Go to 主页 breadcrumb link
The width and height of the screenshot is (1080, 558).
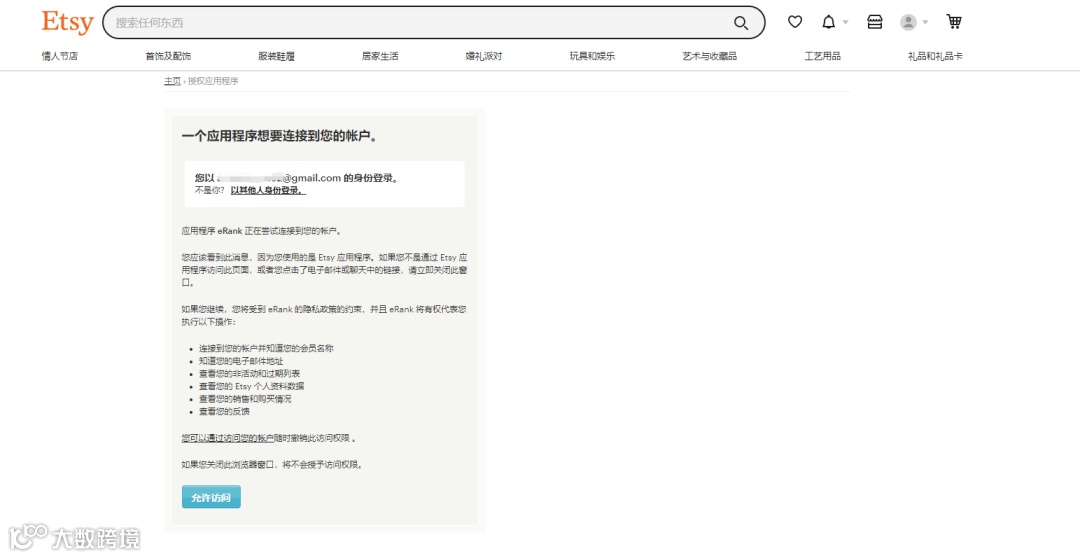(172, 81)
